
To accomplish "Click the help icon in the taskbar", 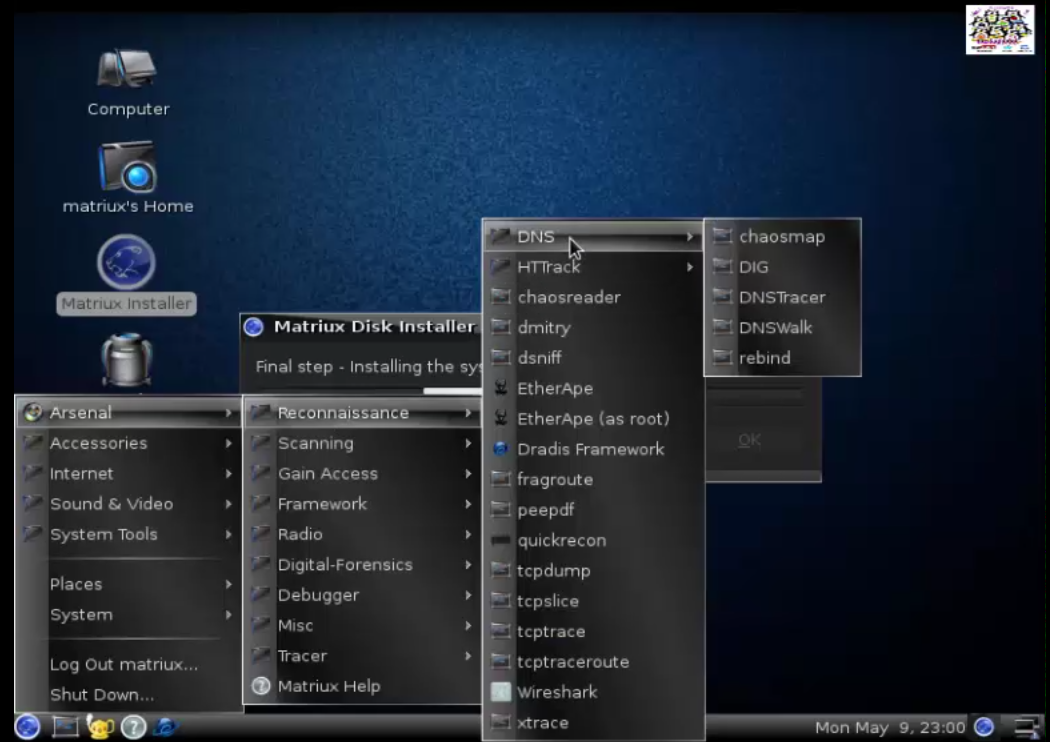I will (x=132, y=727).
